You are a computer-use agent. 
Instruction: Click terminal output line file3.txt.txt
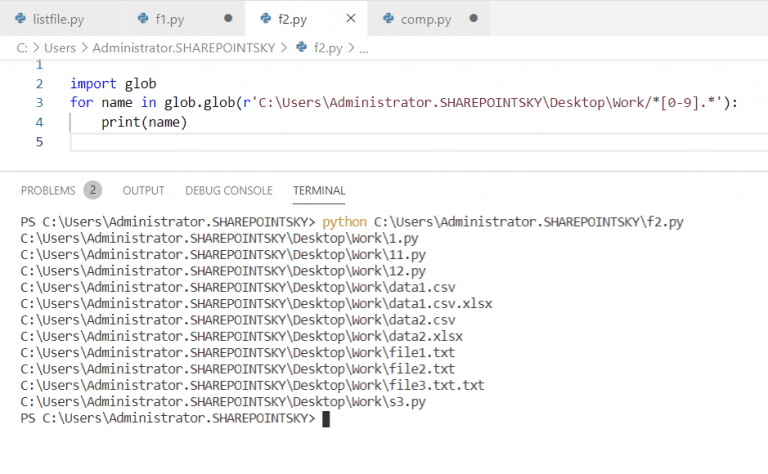click(x=253, y=385)
